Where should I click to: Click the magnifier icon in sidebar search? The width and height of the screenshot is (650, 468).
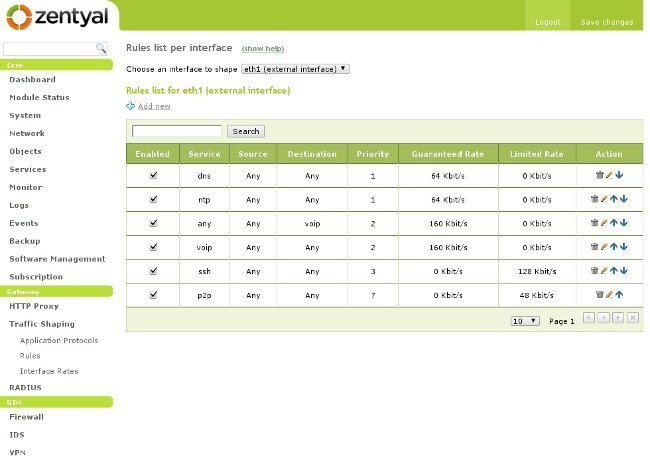101,48
